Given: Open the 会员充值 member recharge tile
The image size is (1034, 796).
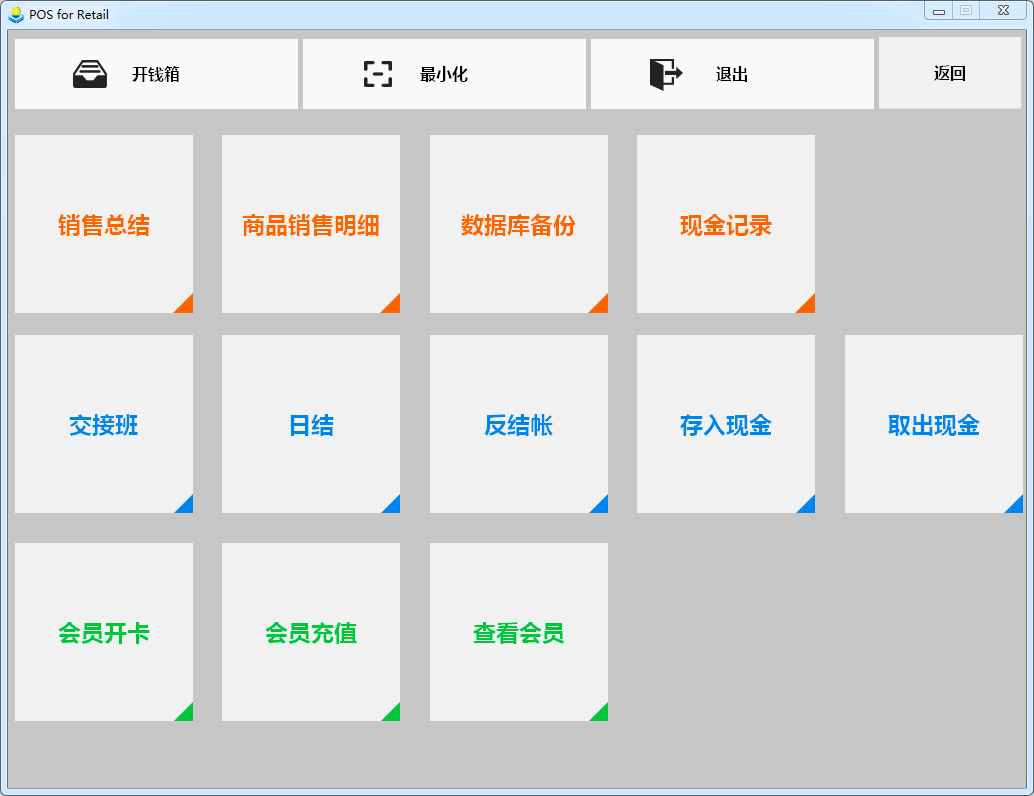Looking at the screenshot, I should [311, 633].
